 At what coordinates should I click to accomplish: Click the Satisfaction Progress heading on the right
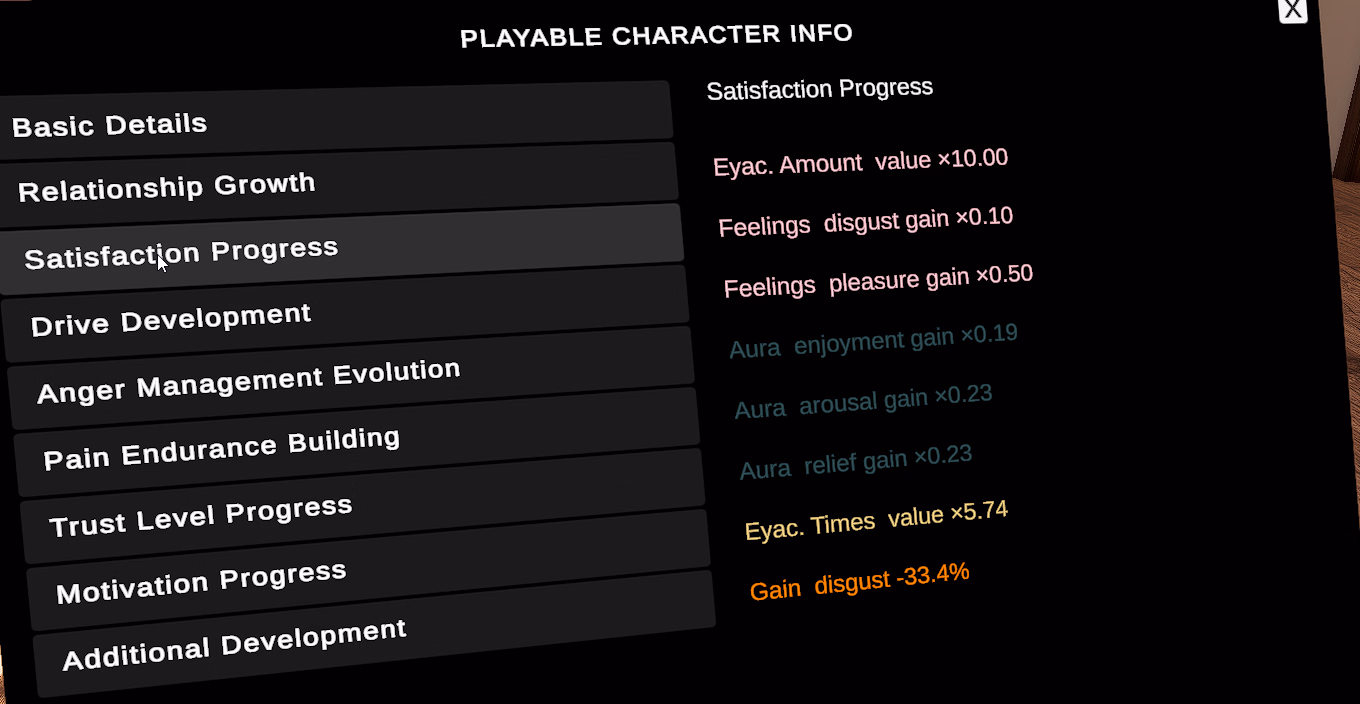(x=820, y=89)
